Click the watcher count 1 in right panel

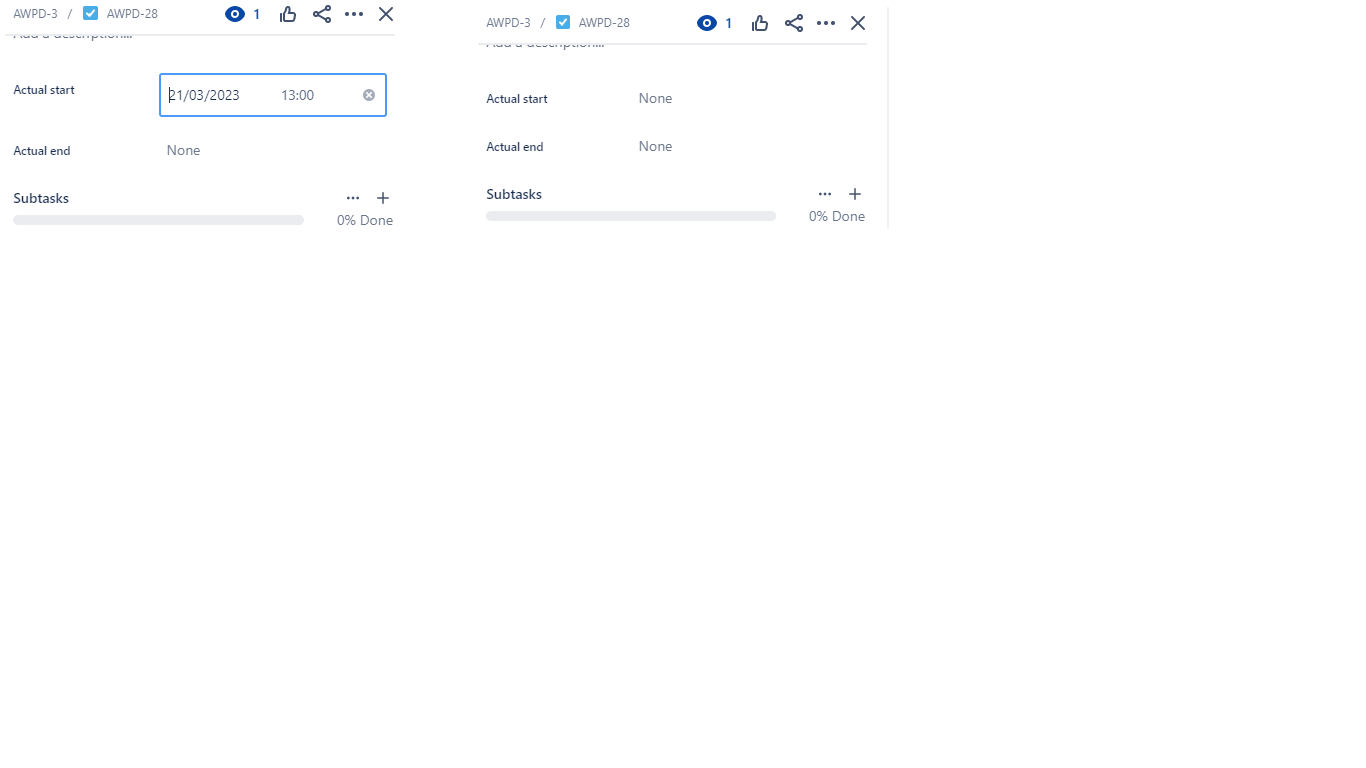point(729,23)
